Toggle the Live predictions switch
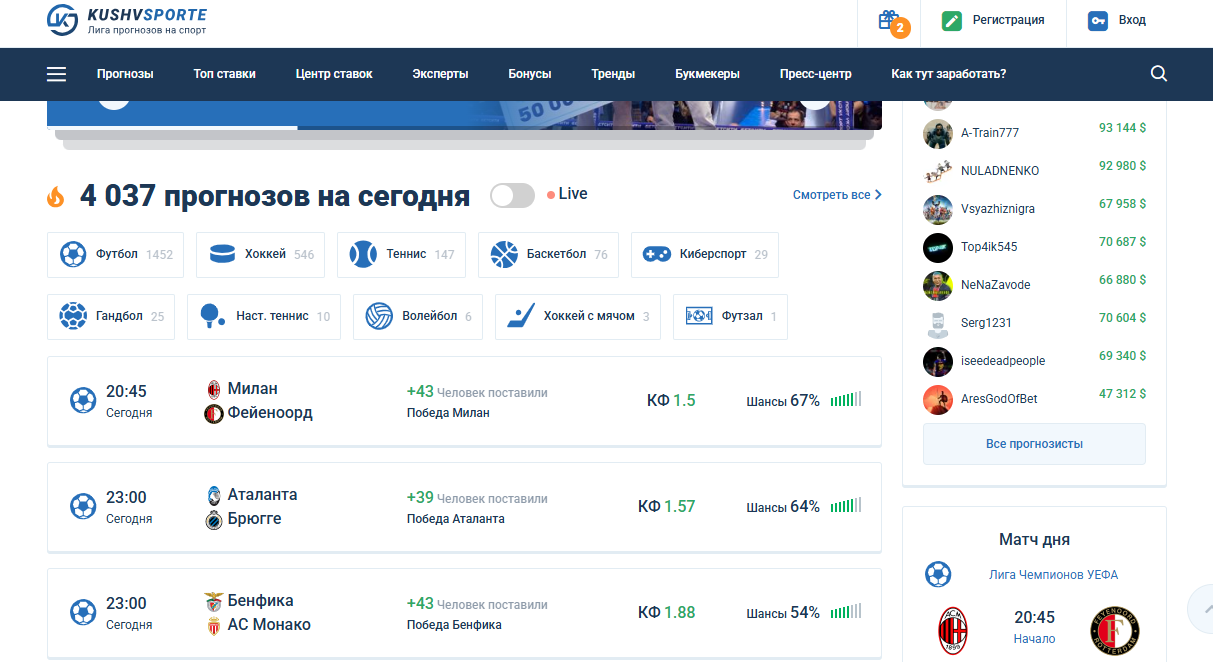Viewport: 1213px width, 662px height. (x=512, y=195)
